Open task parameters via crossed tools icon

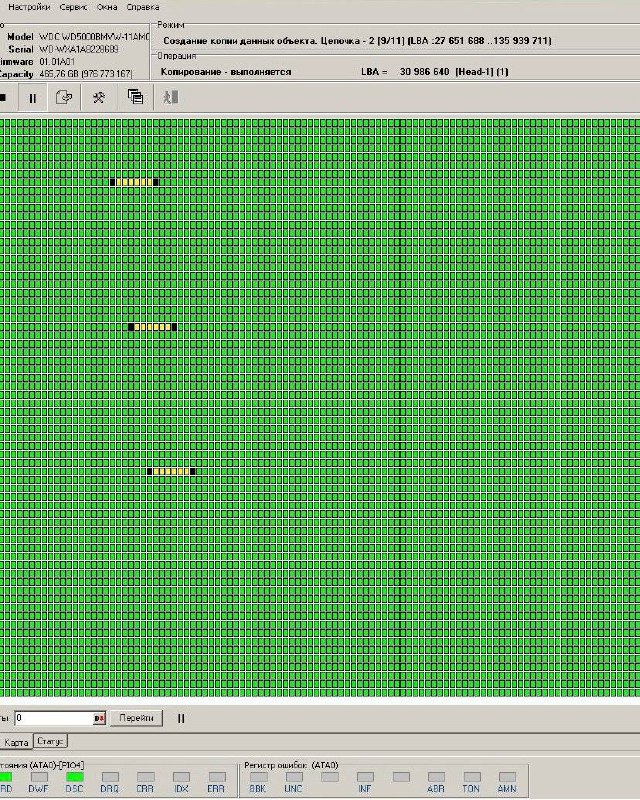[99, 97]
